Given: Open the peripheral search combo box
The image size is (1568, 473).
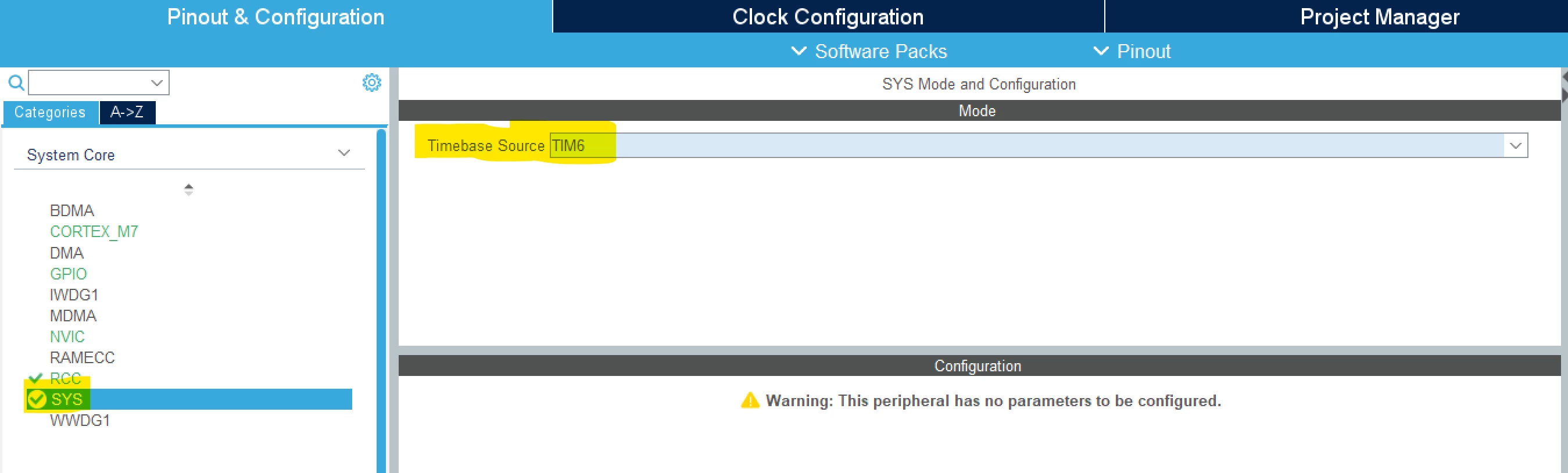Looking at the screenshot, I should (x=99, y=82).
